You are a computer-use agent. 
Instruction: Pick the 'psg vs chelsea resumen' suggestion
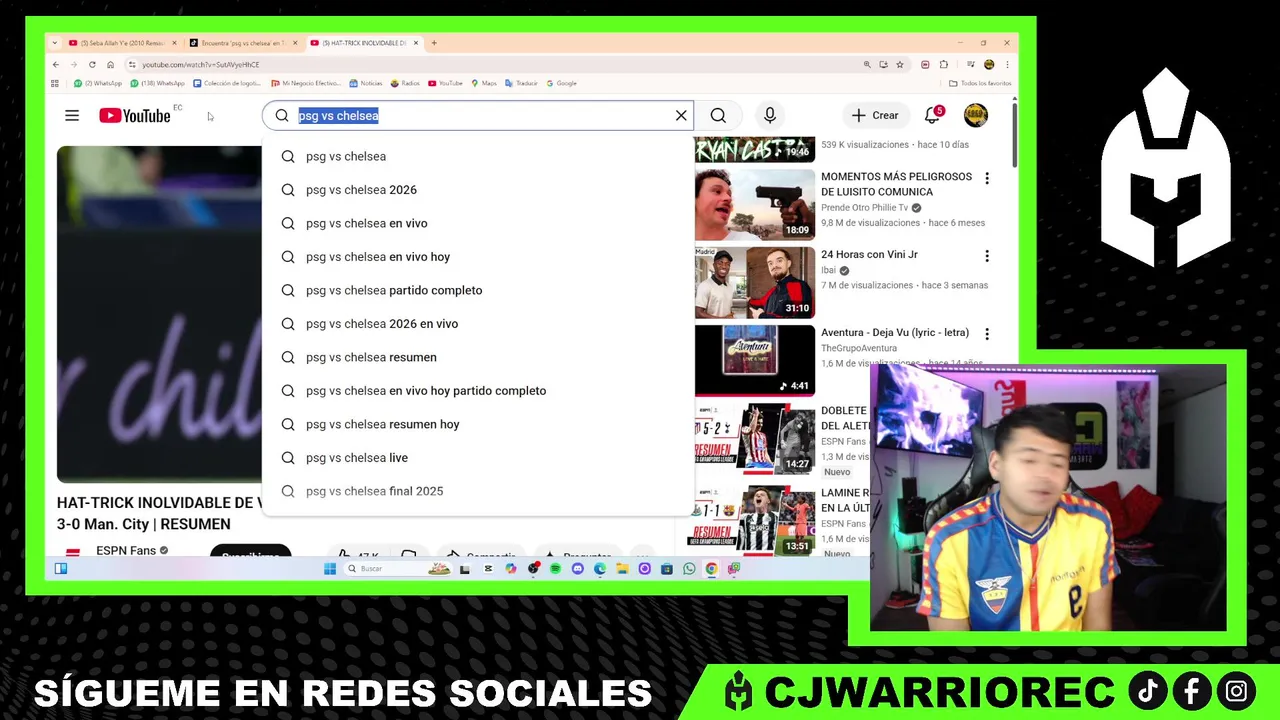pos(478,357)
